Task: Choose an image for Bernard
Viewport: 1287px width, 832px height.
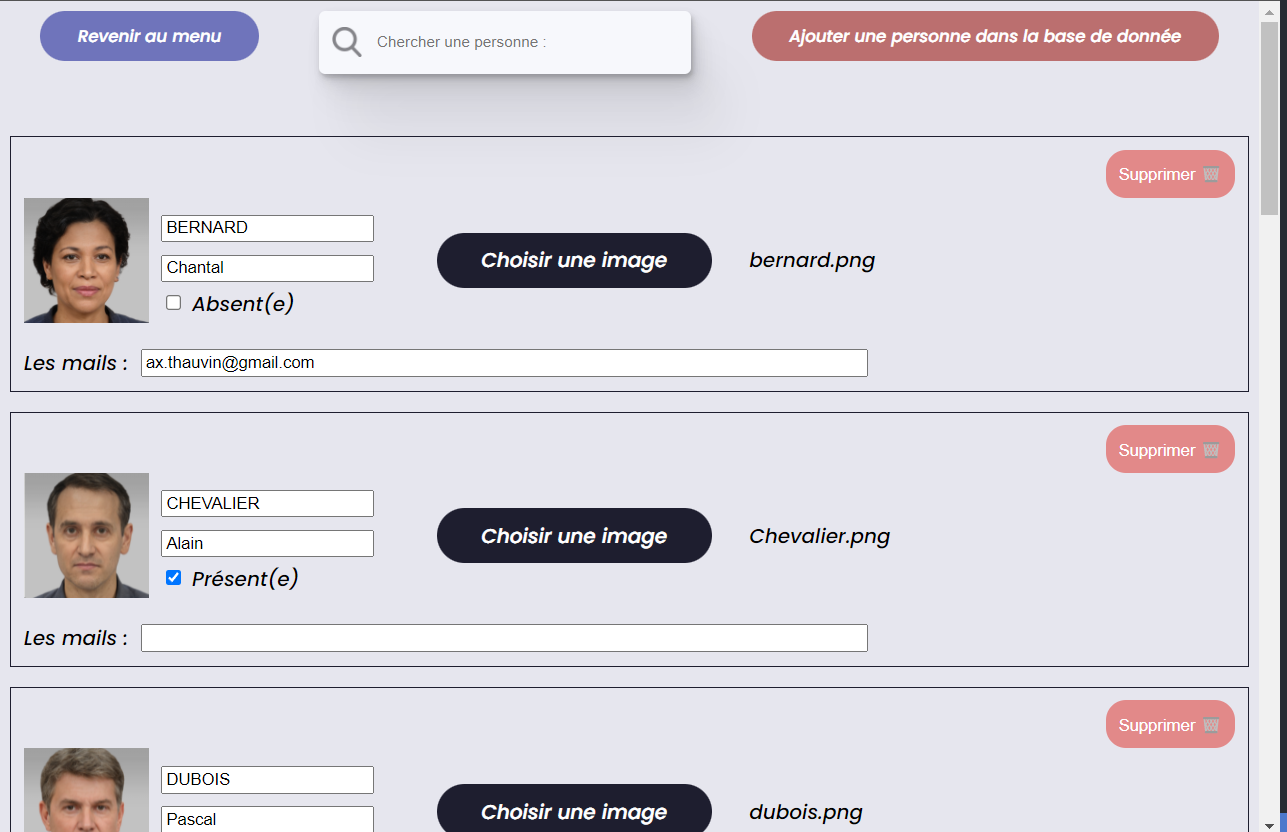Action: point(574,260)
